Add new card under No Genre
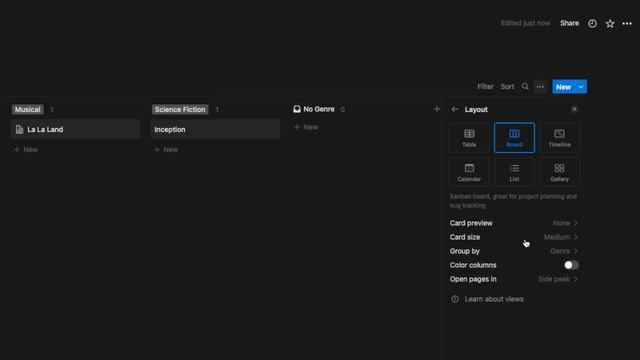Viewport: 640px width, 360px height. click(306, 127)
